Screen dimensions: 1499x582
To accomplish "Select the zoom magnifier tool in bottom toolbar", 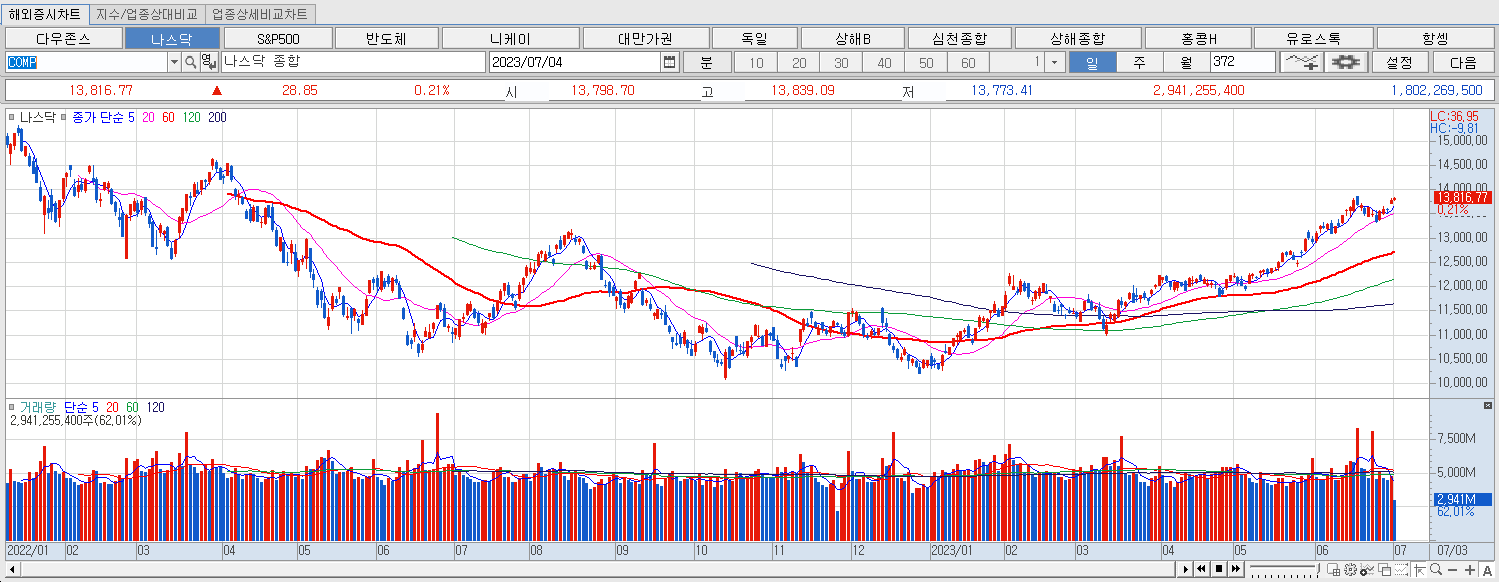I will click(x=1436, y=571).
